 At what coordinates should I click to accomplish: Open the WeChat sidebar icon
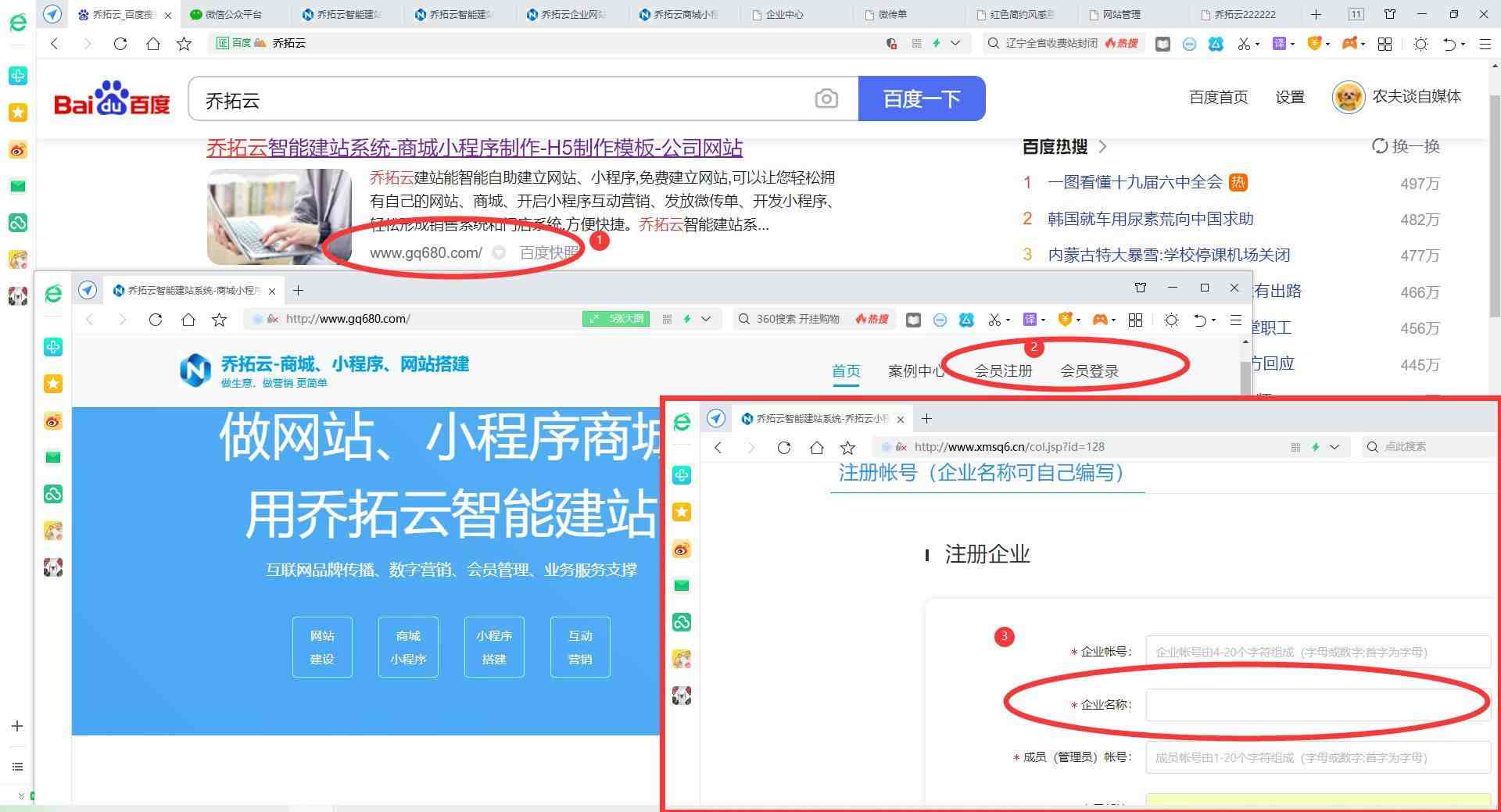point(18,186)
